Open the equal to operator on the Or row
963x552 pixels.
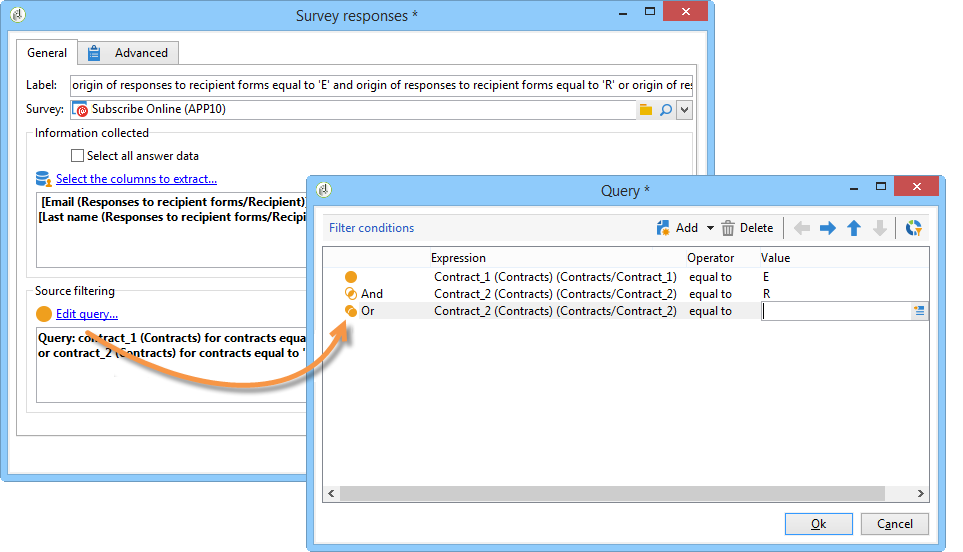(710, 311)
